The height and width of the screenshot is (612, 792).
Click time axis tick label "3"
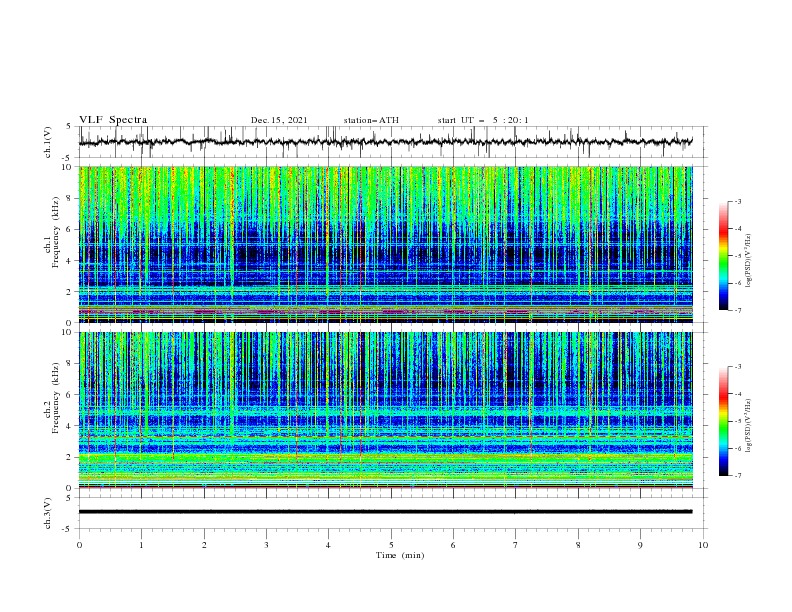(266, 545)
